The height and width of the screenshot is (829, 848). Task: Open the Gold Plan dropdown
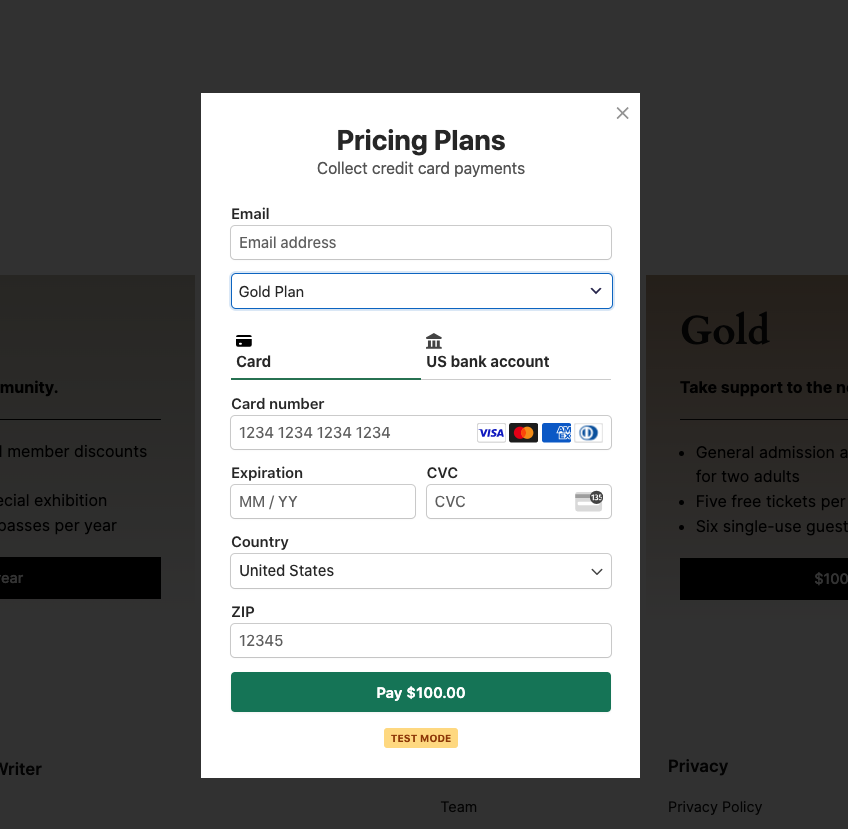(421, 291)
